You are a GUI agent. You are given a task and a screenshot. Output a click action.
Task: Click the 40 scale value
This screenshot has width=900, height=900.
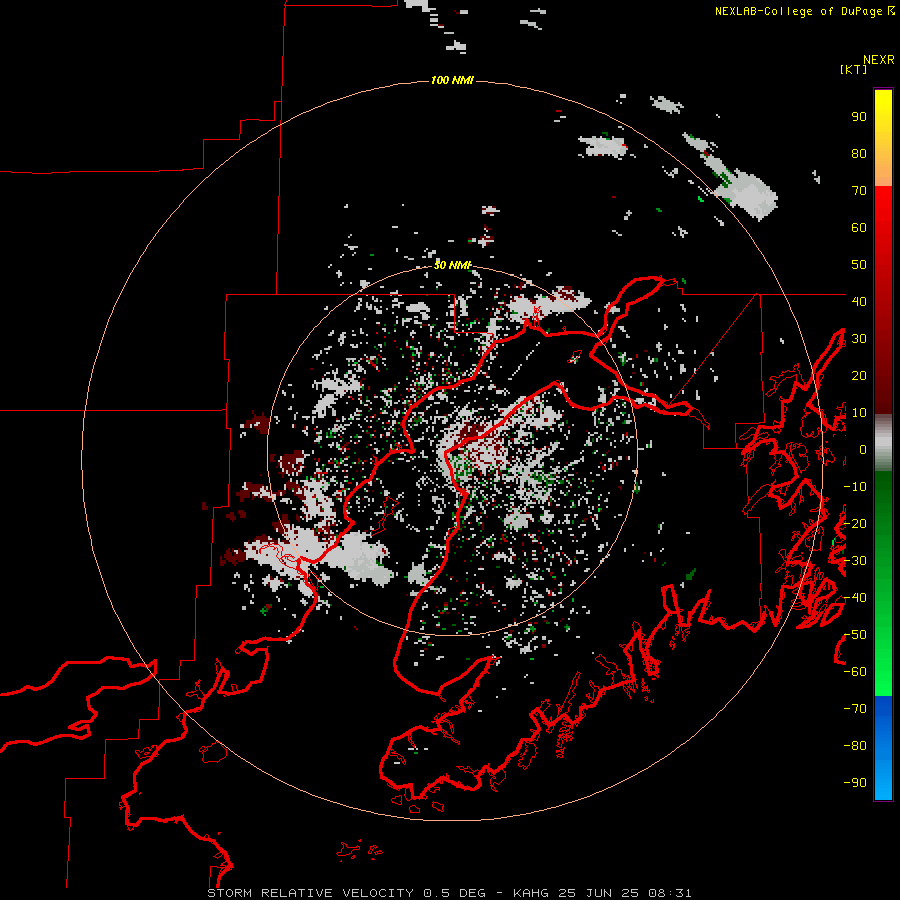click(x=859, y=301)
